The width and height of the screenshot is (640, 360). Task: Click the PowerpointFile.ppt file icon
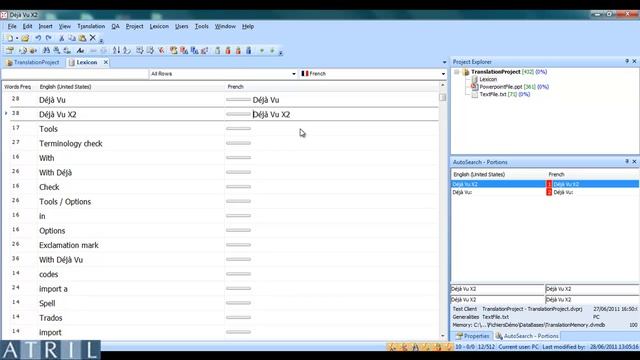[474, 87]
